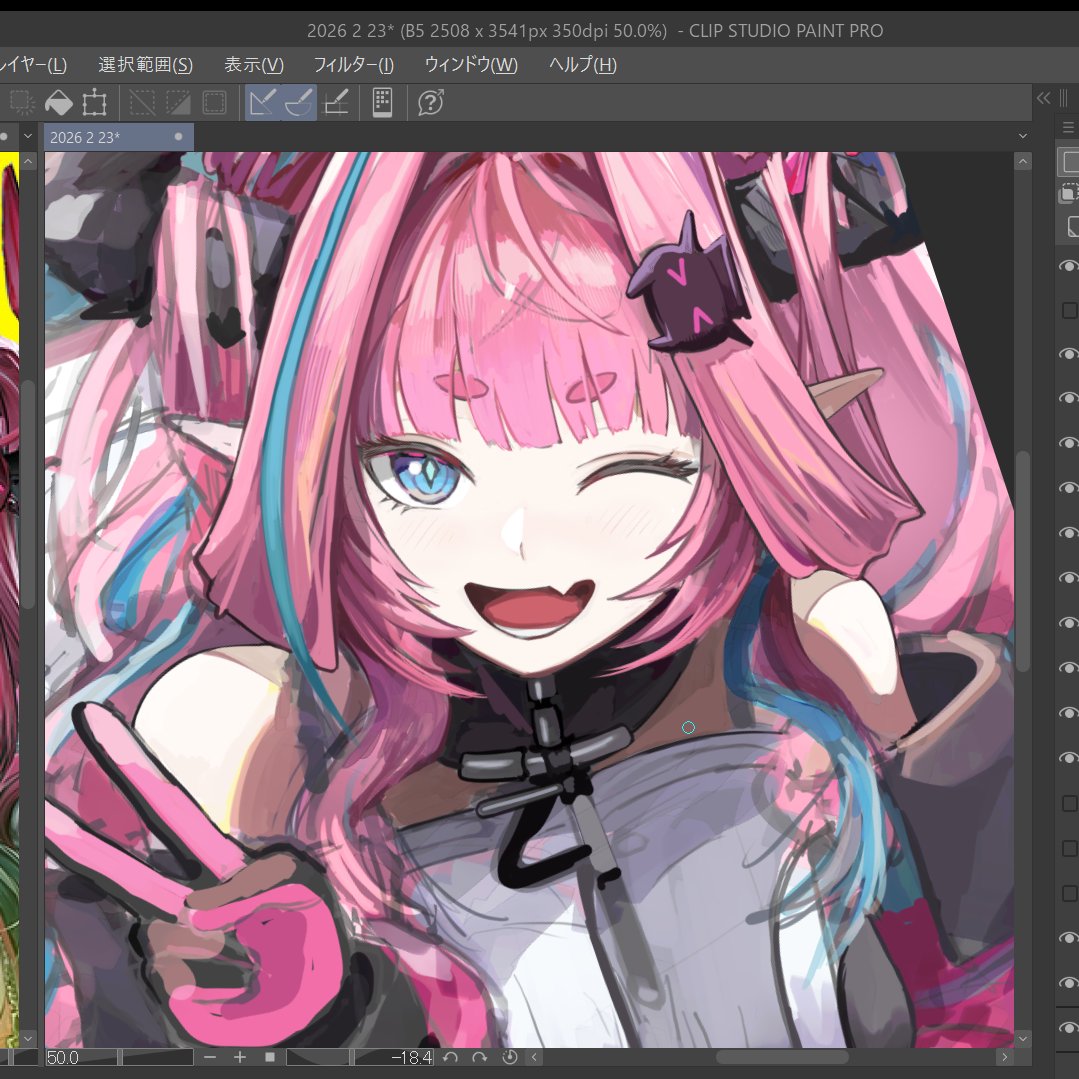Hide a visible layer via its eye icon
The width and height of the screenshot is (1079, 1079).
tap(1067, 266)
